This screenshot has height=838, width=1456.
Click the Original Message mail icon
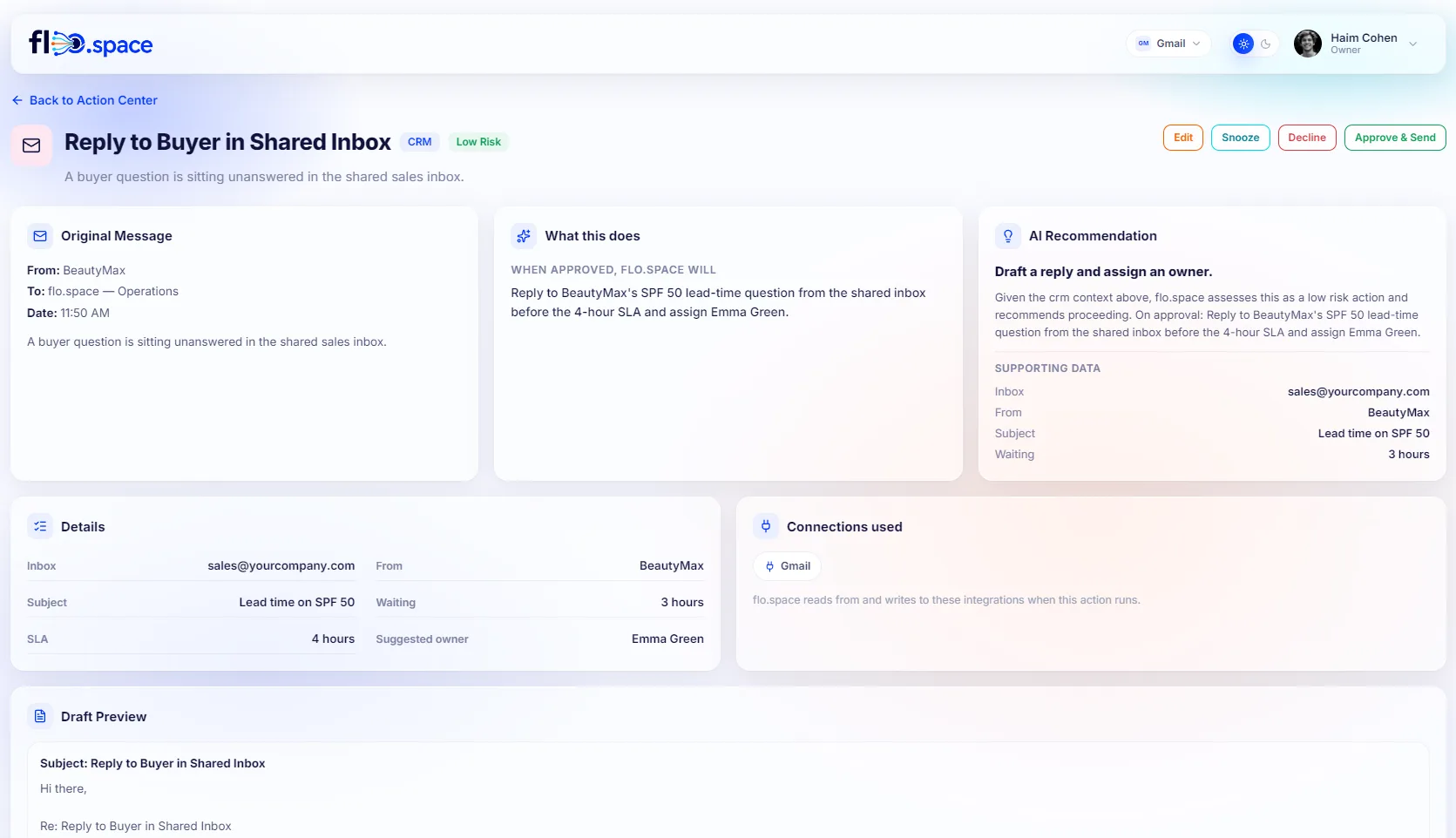[40, 236]
